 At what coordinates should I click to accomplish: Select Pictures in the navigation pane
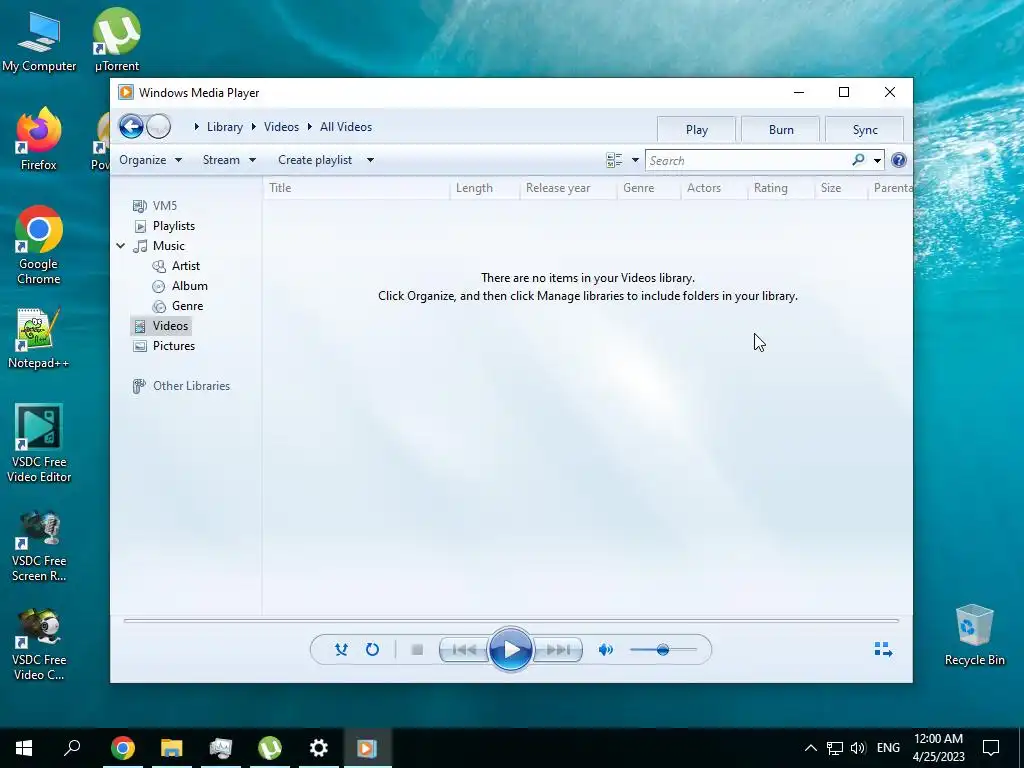(x=174, y=346)
